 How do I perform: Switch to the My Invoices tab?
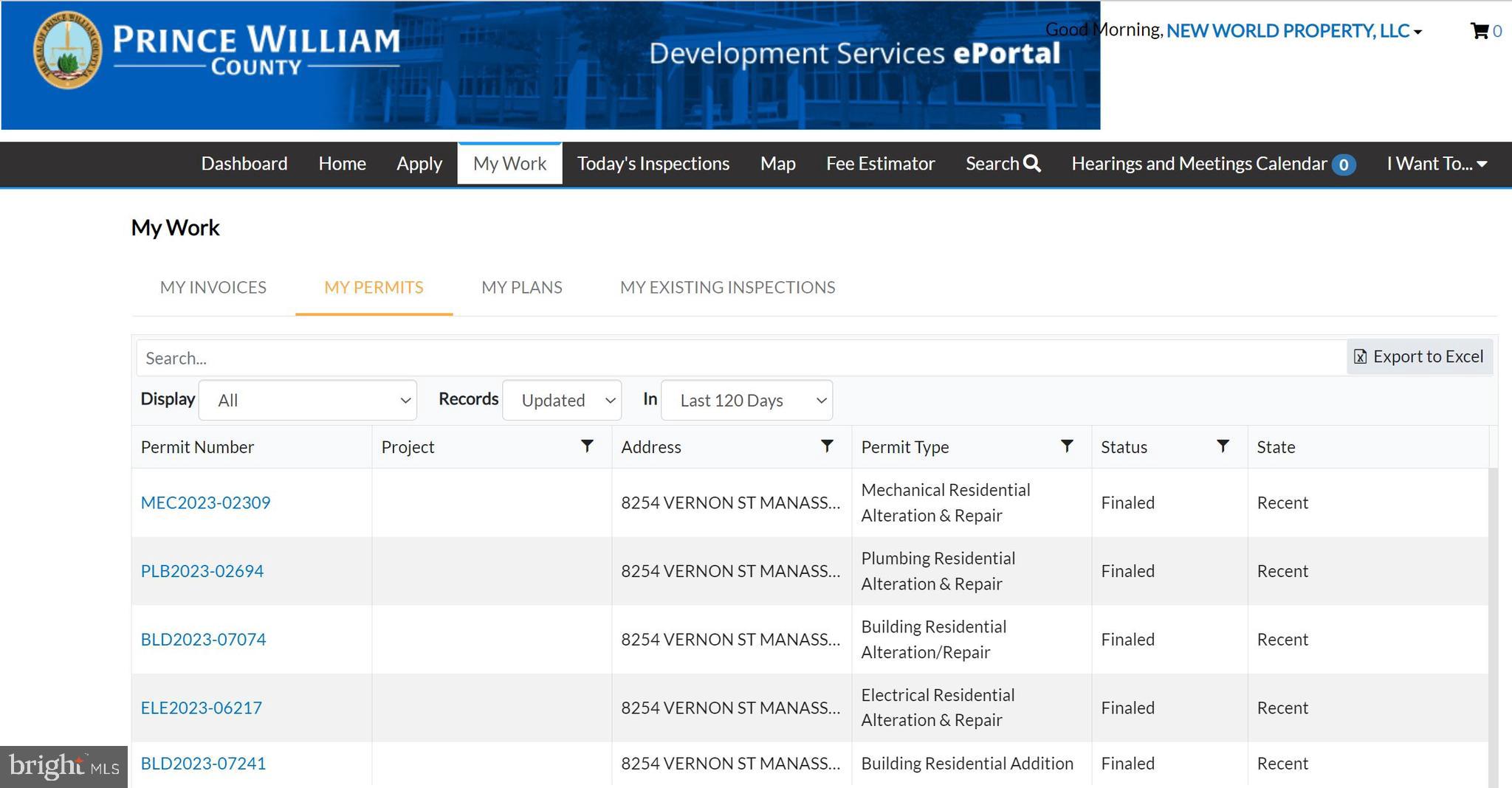(x=213, y=287)
